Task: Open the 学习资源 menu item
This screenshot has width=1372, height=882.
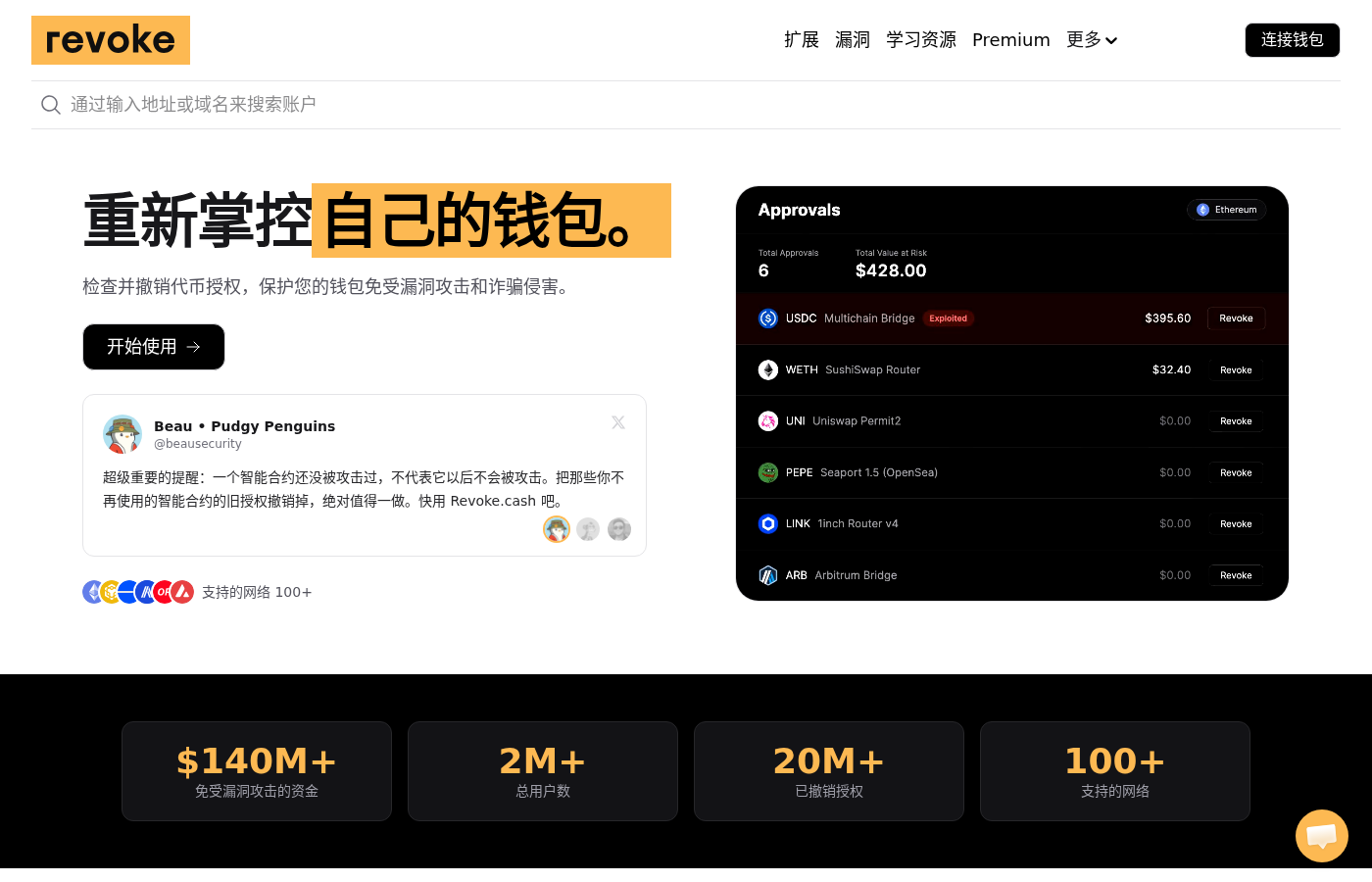Action: click(x=921, y=40)
